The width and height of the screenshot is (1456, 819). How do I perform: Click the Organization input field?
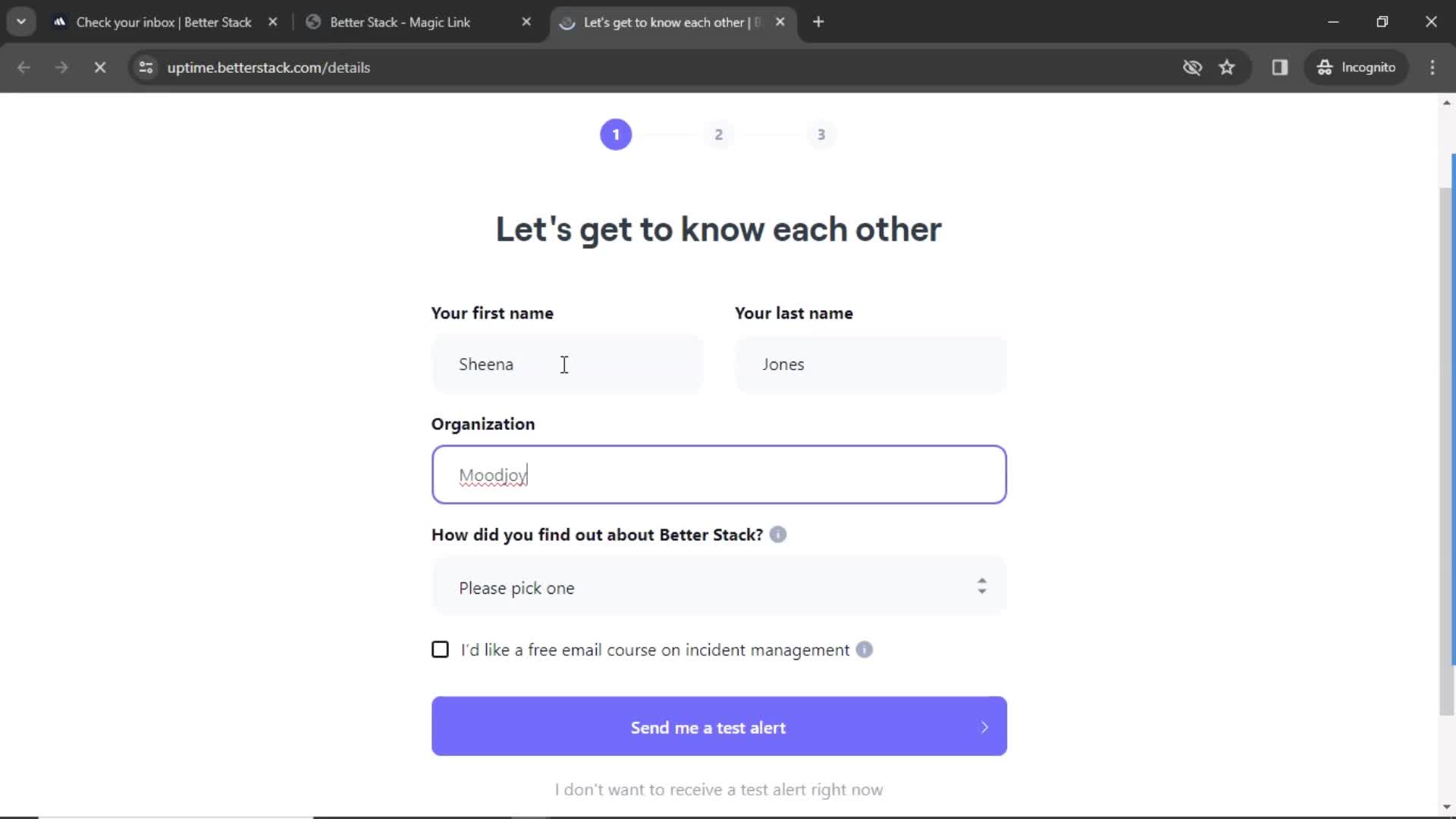[719, 475]
